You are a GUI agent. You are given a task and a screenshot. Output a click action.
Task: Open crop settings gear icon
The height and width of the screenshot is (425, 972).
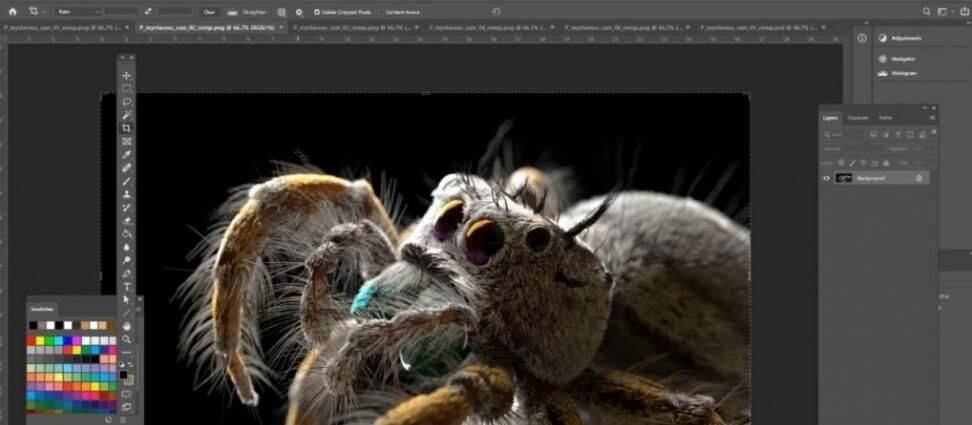click(x=298, y=12)
